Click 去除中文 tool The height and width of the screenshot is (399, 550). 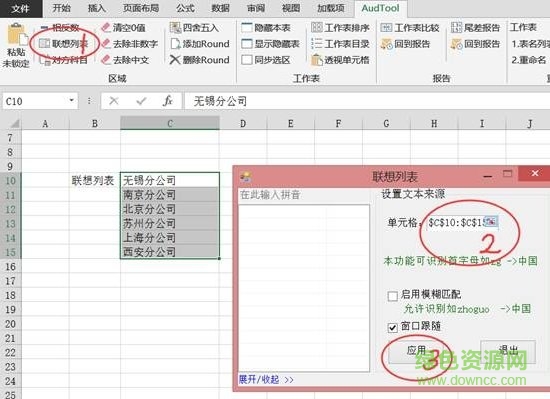tap(125, 60)
